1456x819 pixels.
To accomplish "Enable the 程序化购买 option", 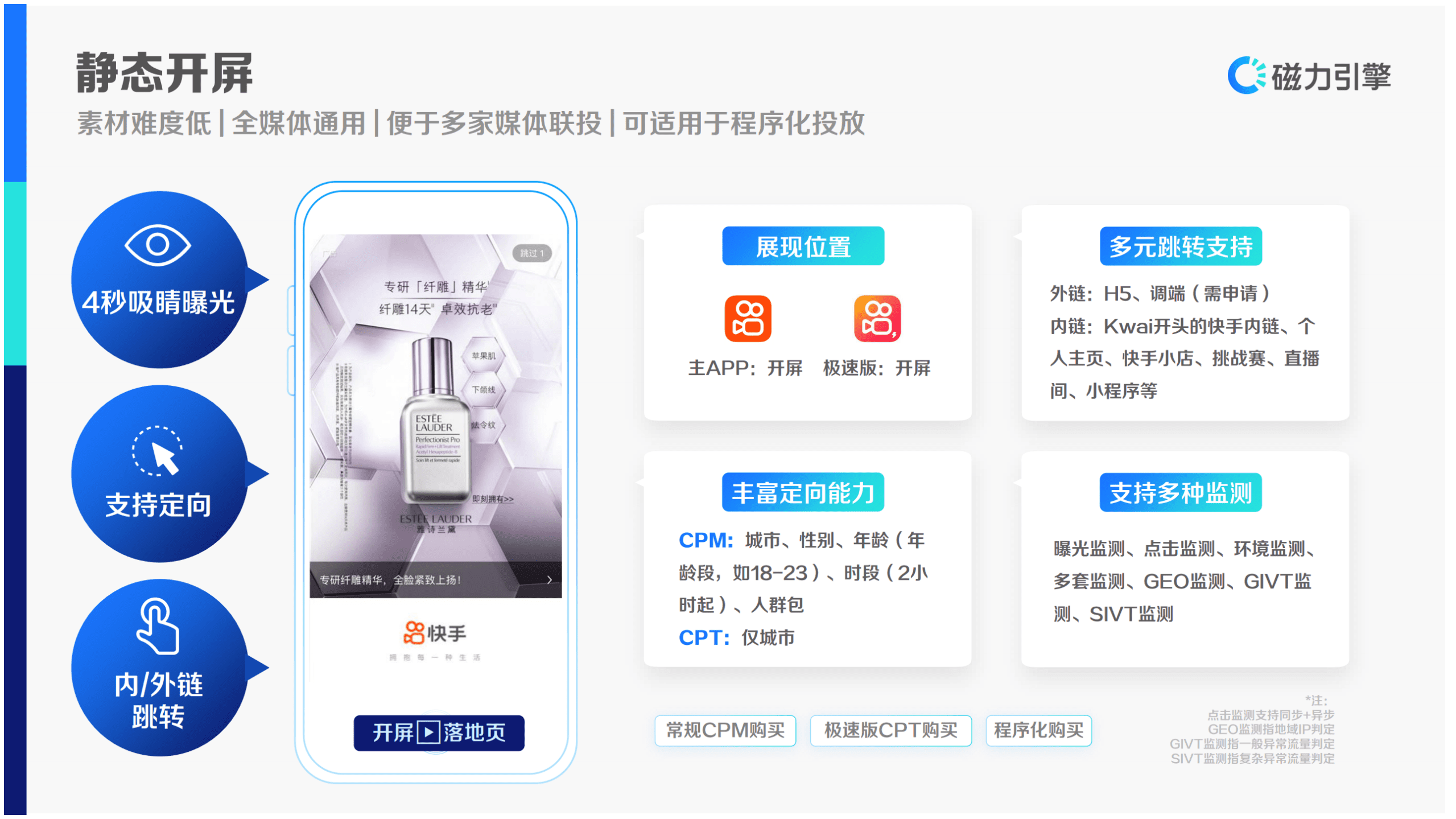I will tap(1038, 730).
